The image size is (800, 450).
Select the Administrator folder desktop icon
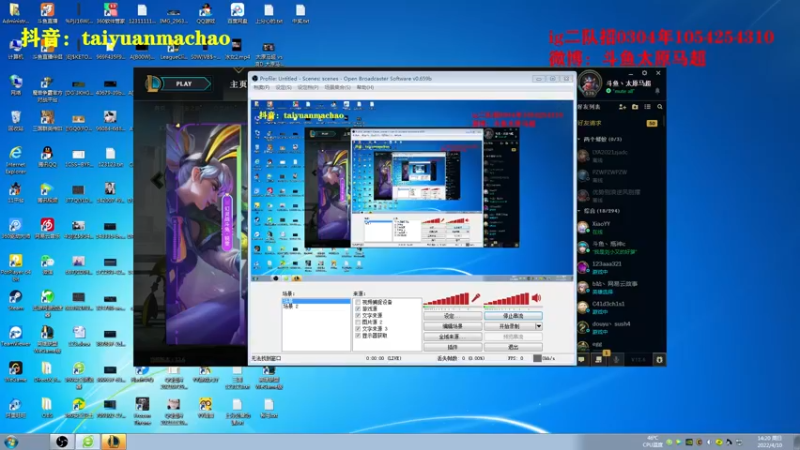(x=14, y=13)
